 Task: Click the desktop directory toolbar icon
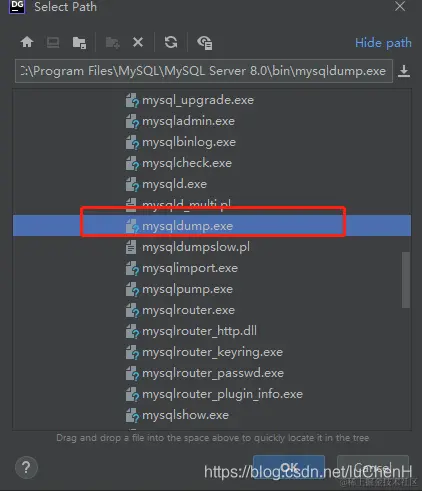[x=53, y=42]
